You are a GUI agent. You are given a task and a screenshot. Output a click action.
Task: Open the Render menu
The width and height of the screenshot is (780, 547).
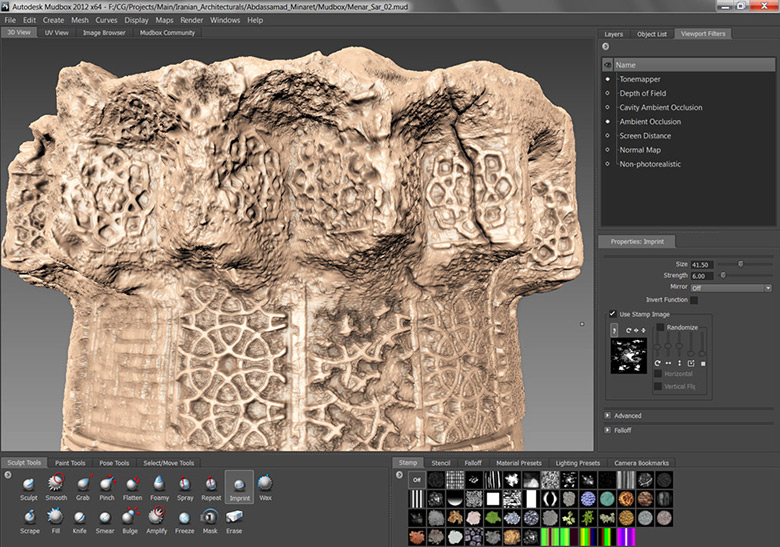coord(191,20)
